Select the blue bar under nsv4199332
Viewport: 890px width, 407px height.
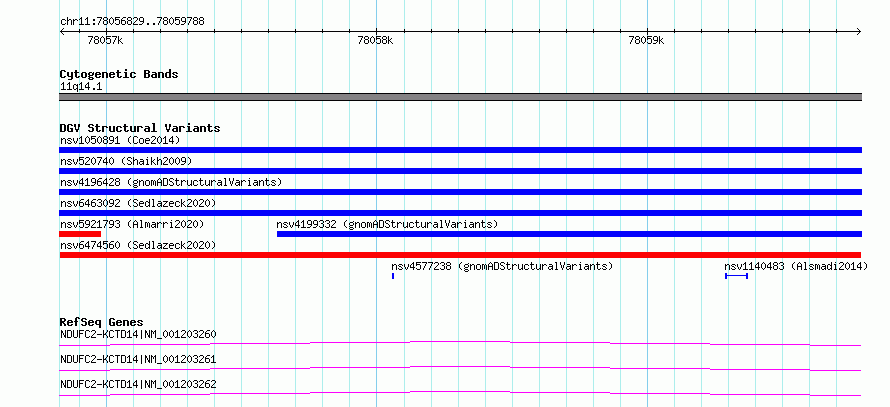(x=569, y=234)
